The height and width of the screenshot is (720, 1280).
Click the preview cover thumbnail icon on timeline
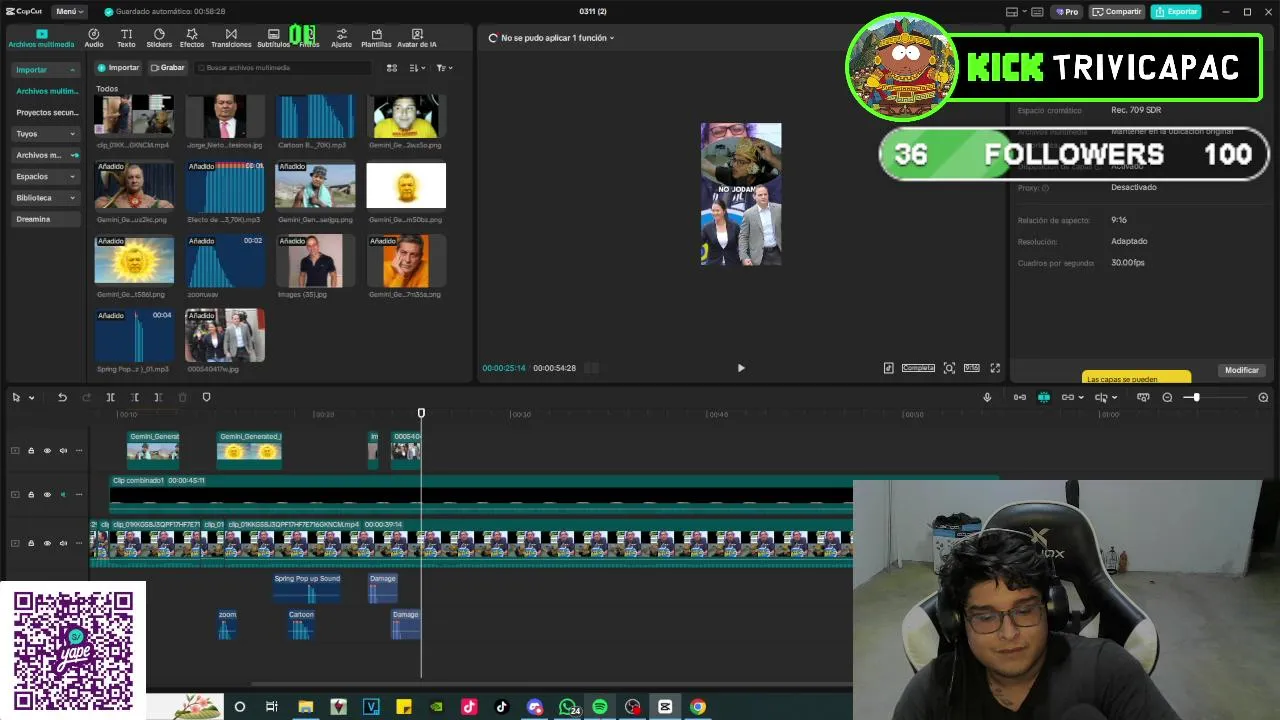coord(1143,397)
